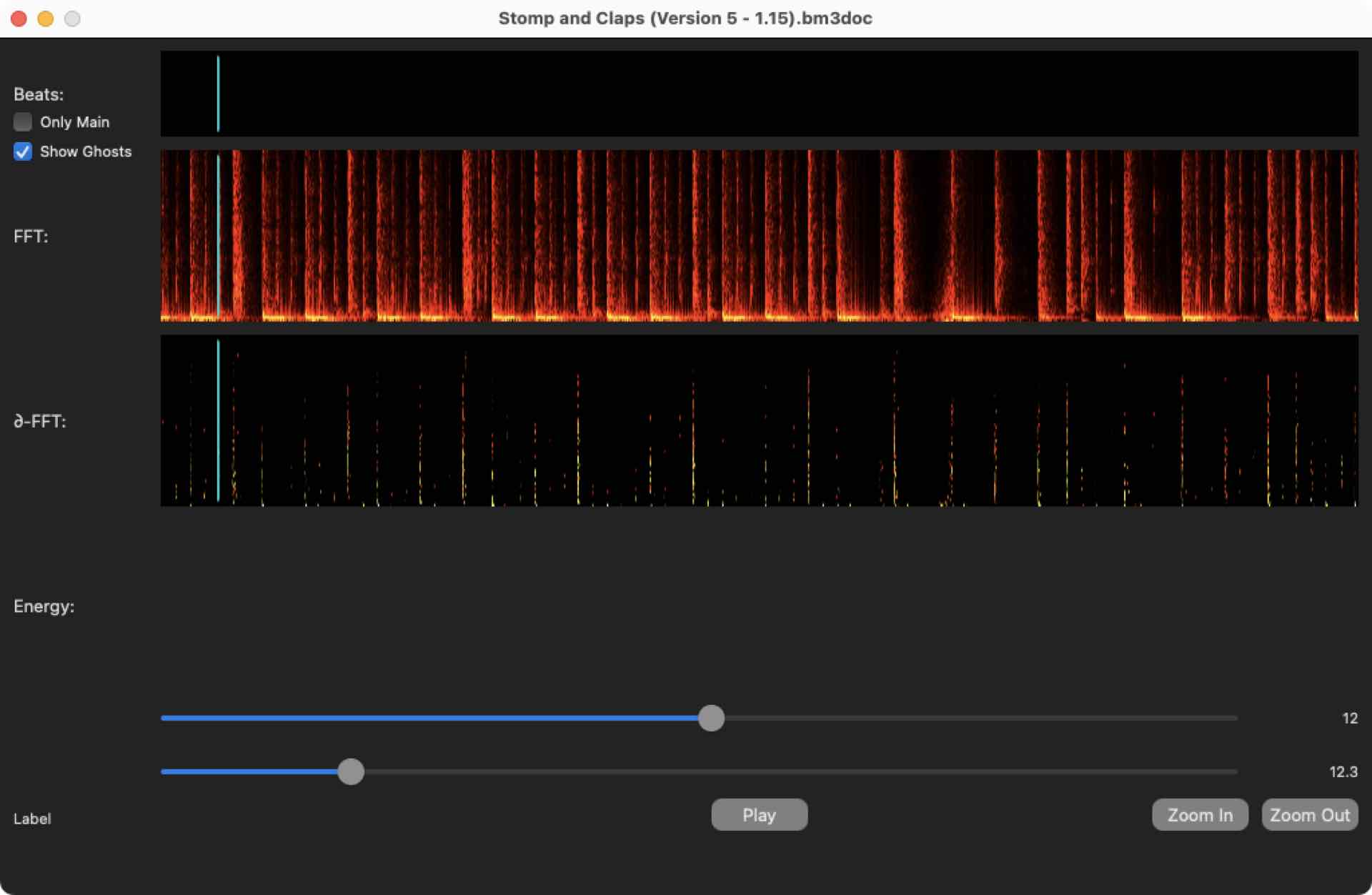Click the cyan playhead marker in Beats track
The width and height of the screenshot is (1372, 895).
pos(218,94)
